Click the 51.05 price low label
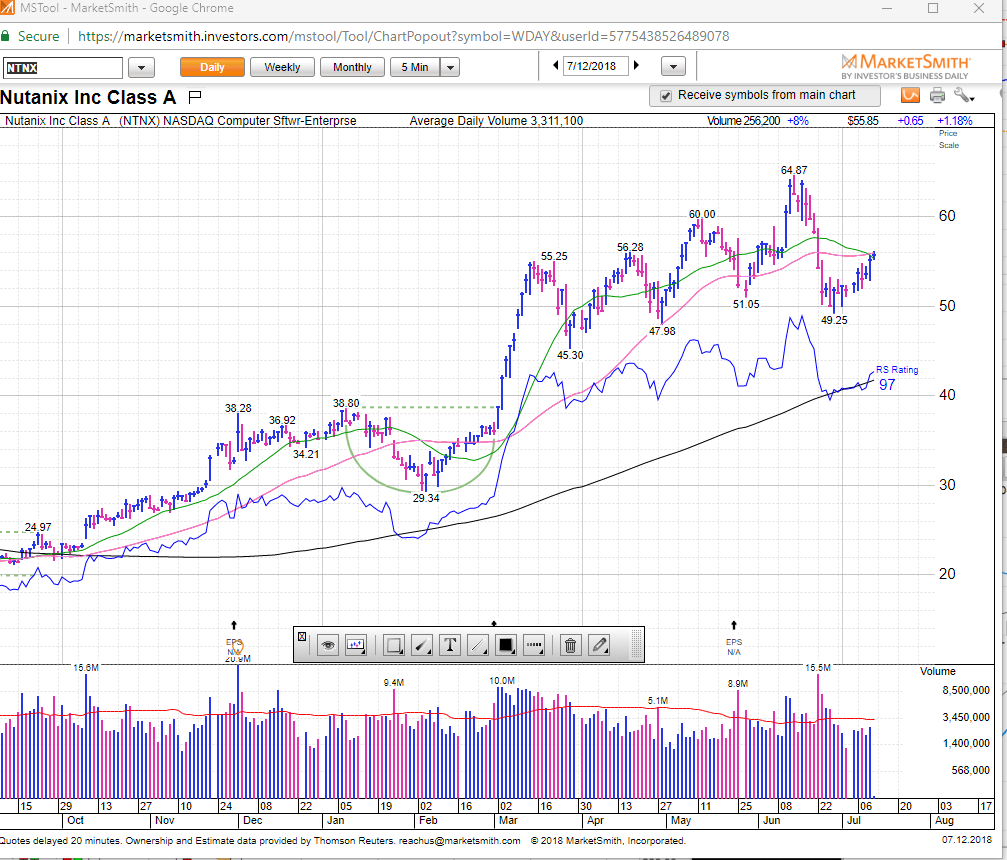 [x=746, y=304]
